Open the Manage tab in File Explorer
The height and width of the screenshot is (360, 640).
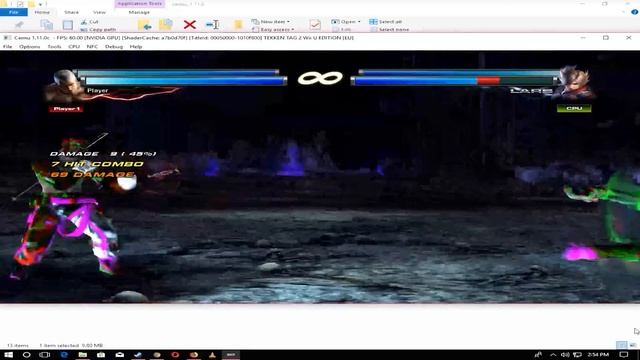click(x=139, y=12)
